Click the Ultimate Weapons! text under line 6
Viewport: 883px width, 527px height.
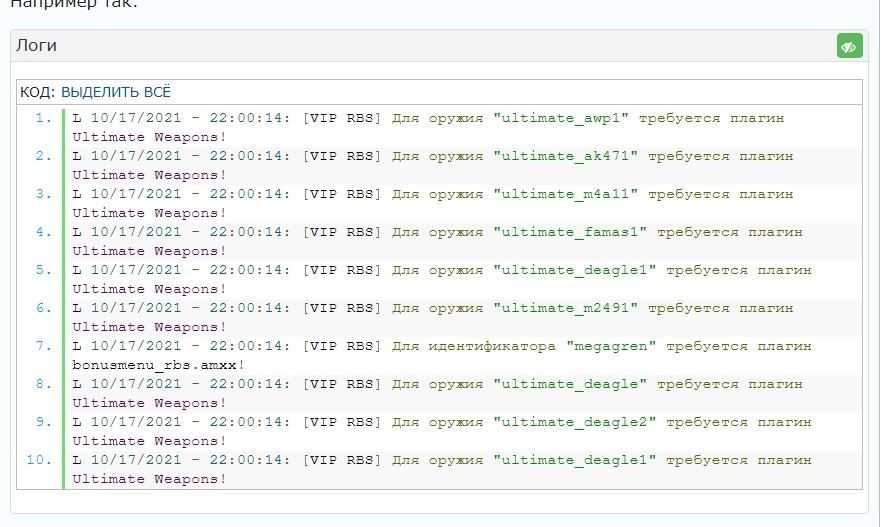[x=150, y=327]
